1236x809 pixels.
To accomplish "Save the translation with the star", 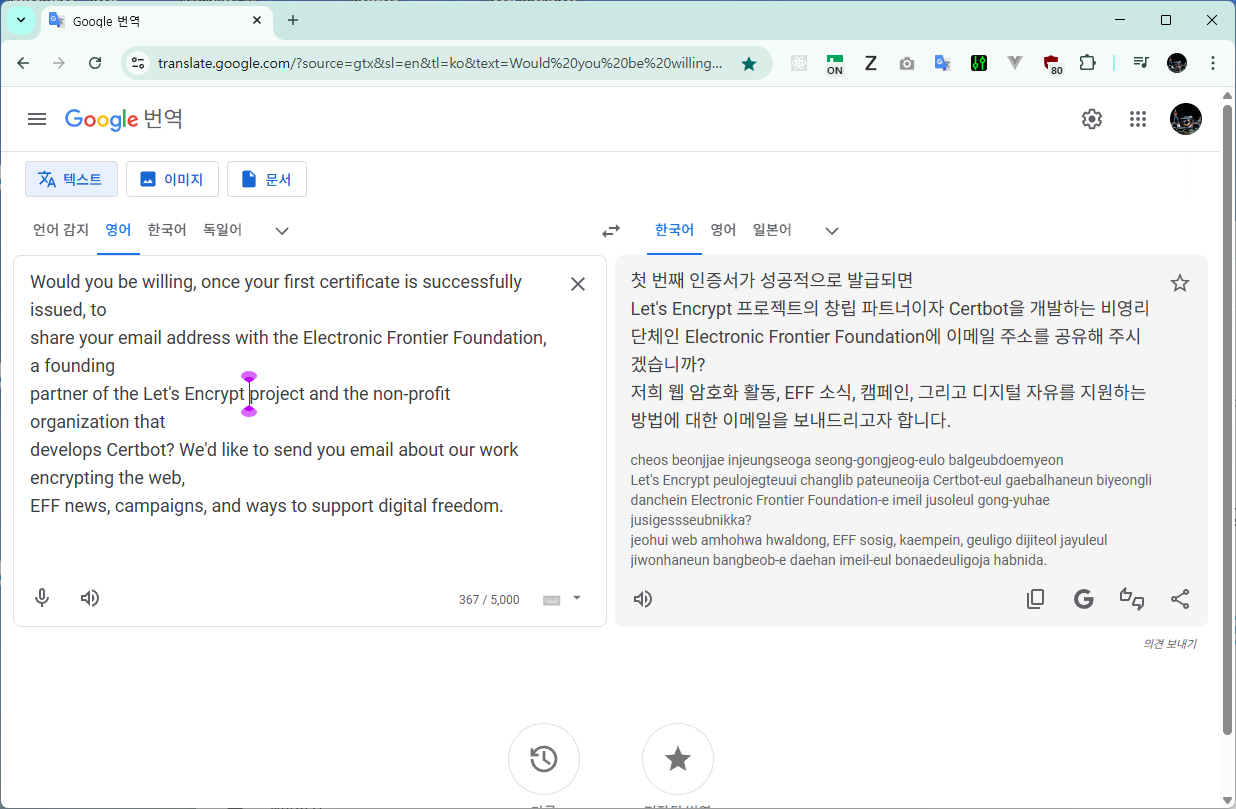I will point(1180,283).
